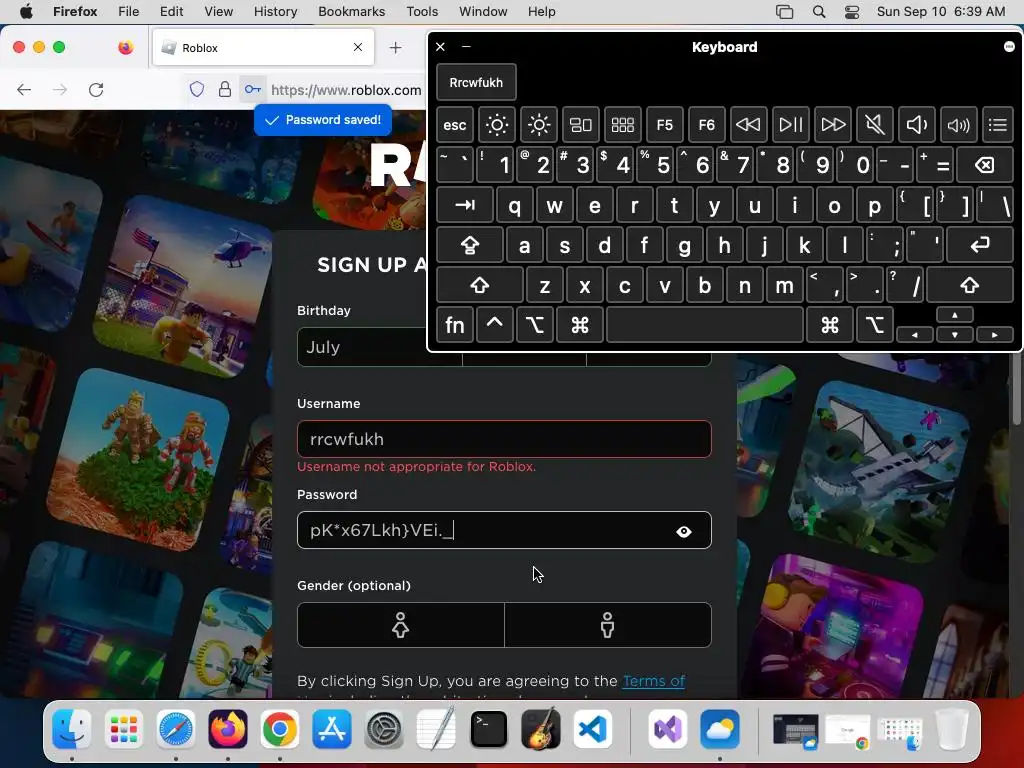Image resolution: width=1024 pixels, height=768 pixels.
Task: Toggle the fn key
Action: point(455,325)
